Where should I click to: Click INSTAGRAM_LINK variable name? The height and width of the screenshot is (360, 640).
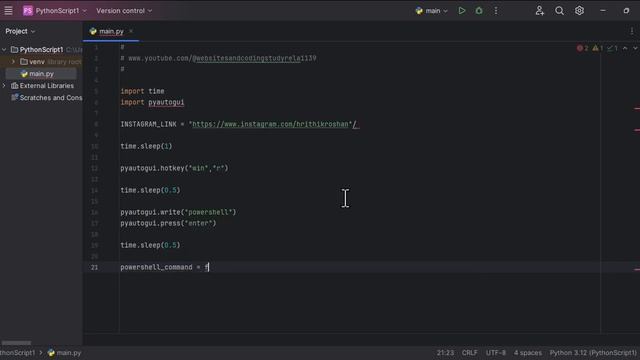pos(148,124)
